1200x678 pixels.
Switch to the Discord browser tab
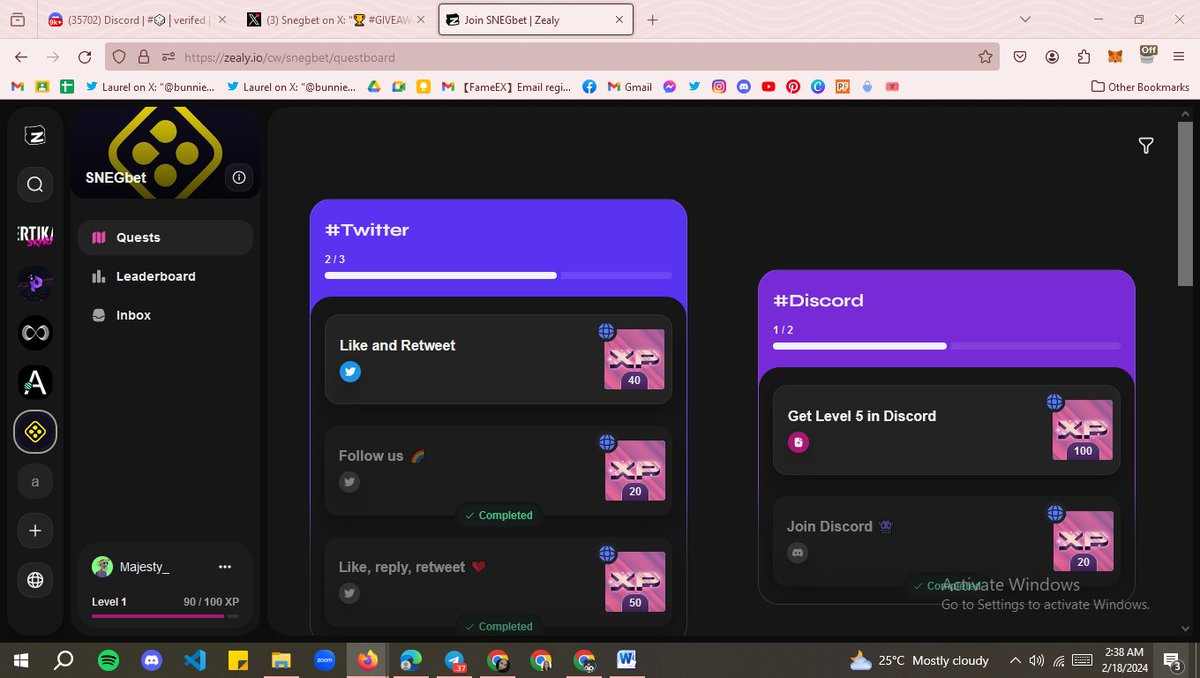tap(136, 20)
